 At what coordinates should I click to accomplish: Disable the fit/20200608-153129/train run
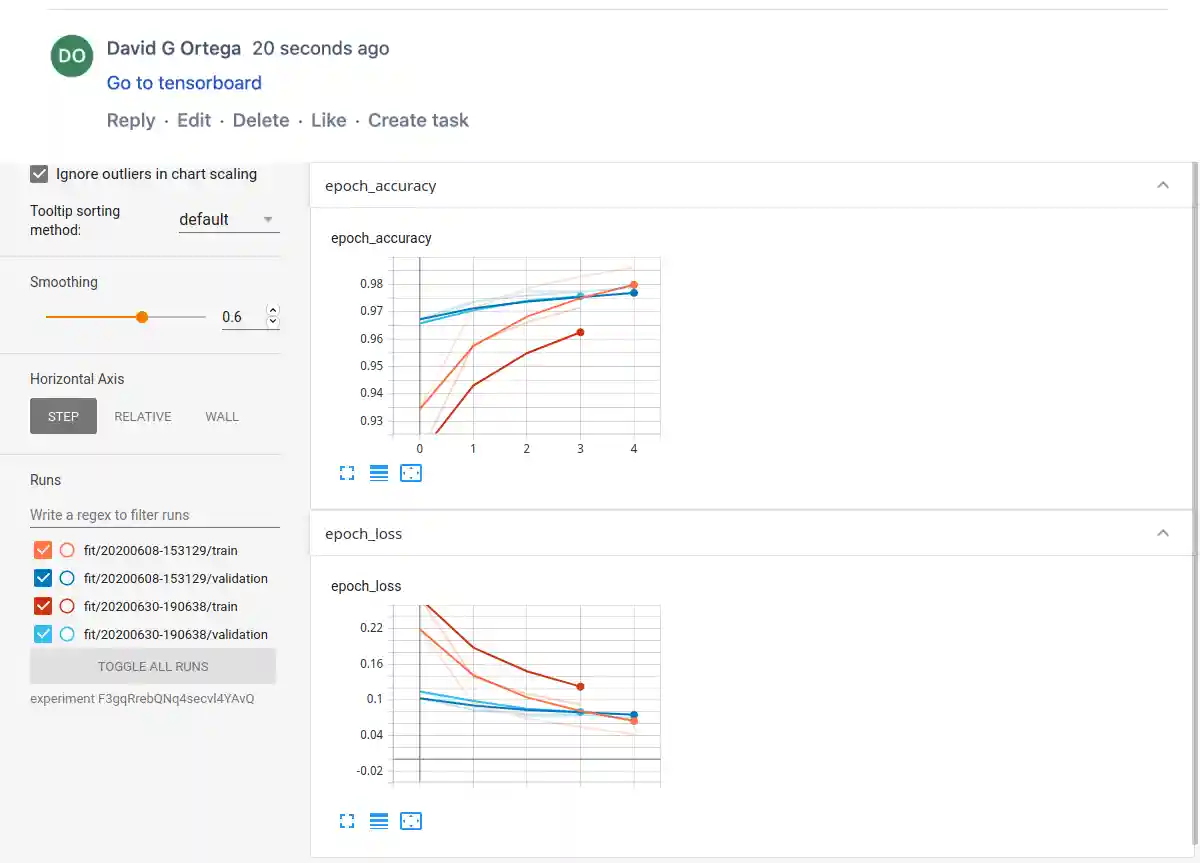coord(41,549)
